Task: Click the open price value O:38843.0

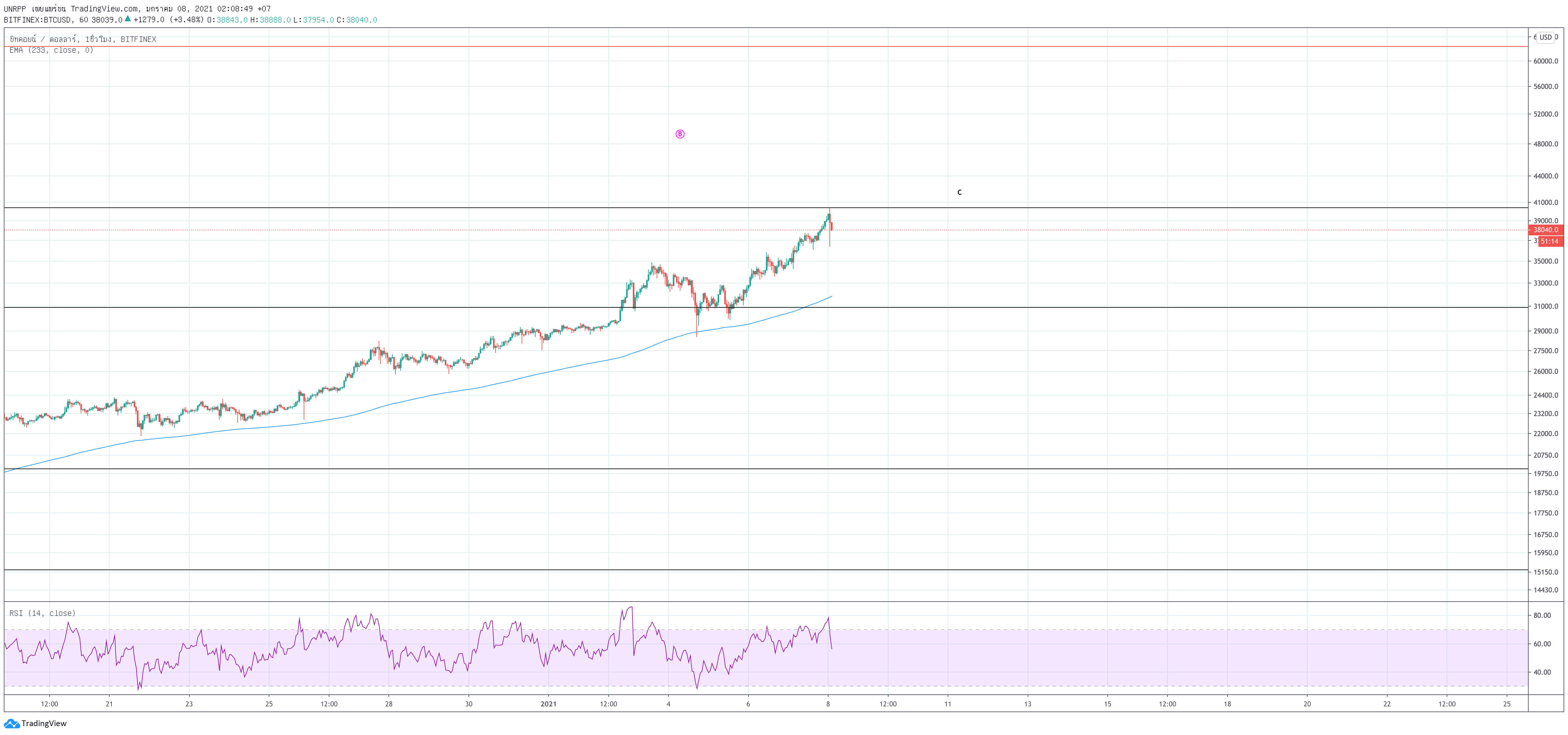Action: click(x=228, y=19)
